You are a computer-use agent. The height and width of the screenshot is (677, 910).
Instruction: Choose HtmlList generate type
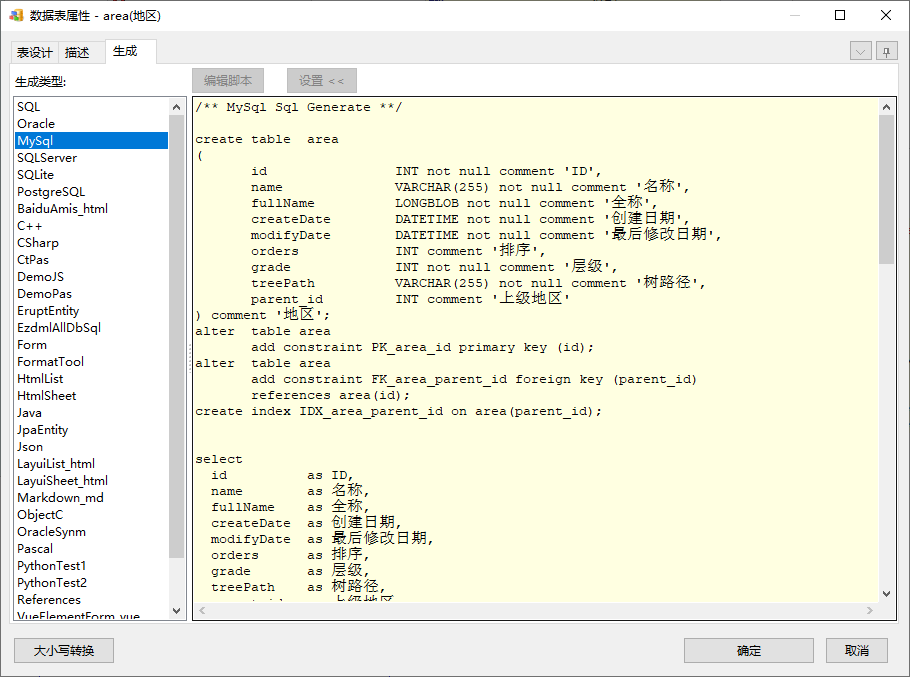(91, 378)
